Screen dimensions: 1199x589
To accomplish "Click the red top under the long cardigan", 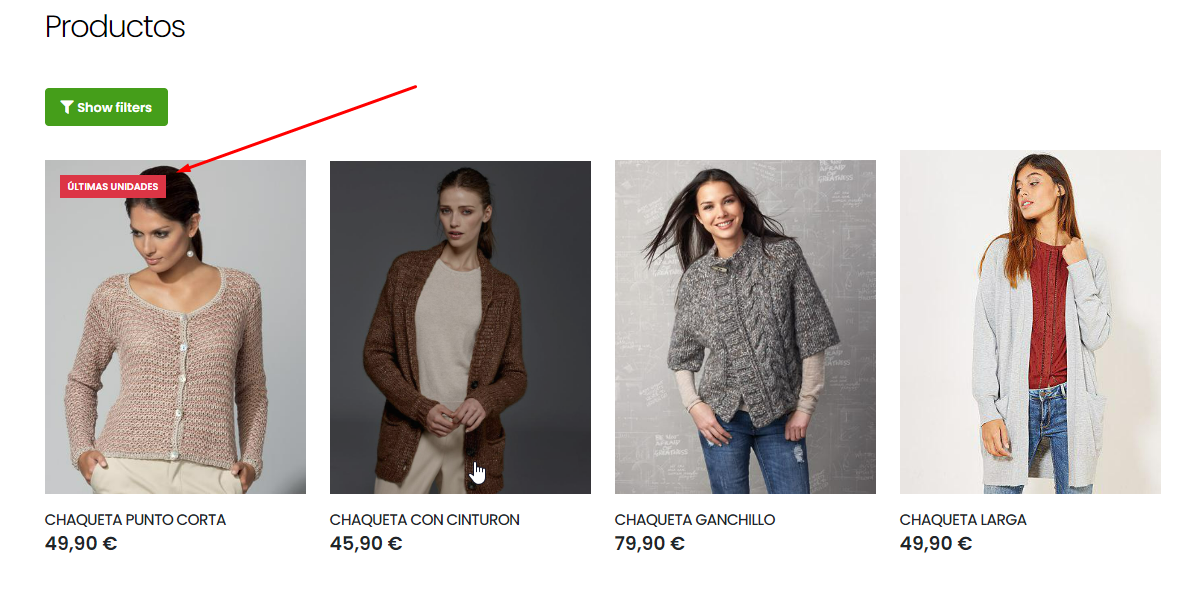I will click(1048, 314).
